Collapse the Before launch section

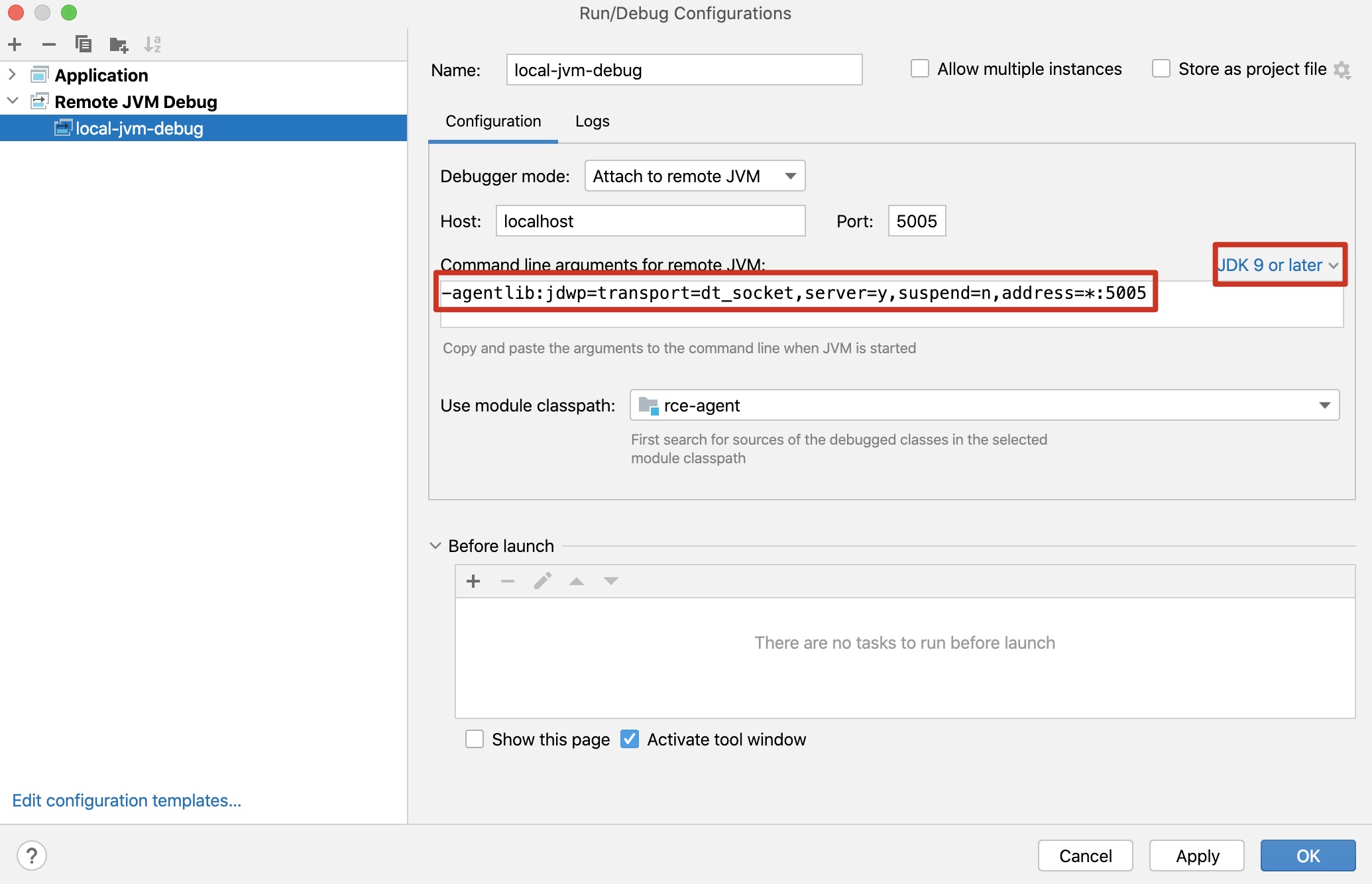(x=435, y=545)
